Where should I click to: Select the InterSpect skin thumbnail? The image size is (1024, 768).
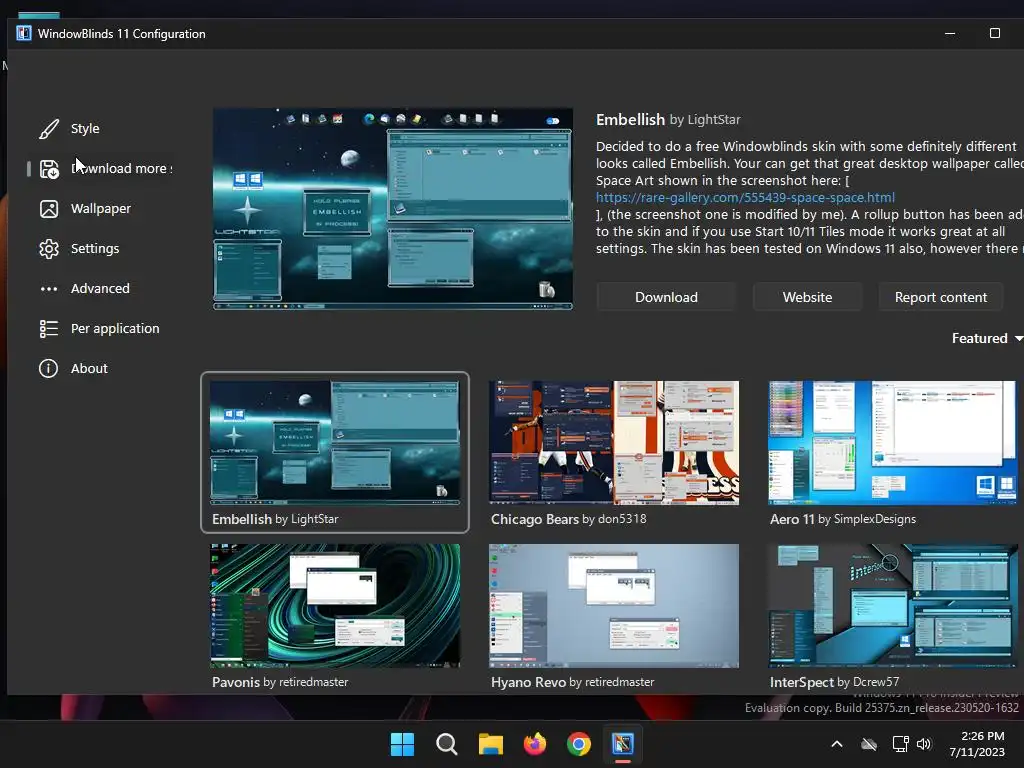[893, 606]
